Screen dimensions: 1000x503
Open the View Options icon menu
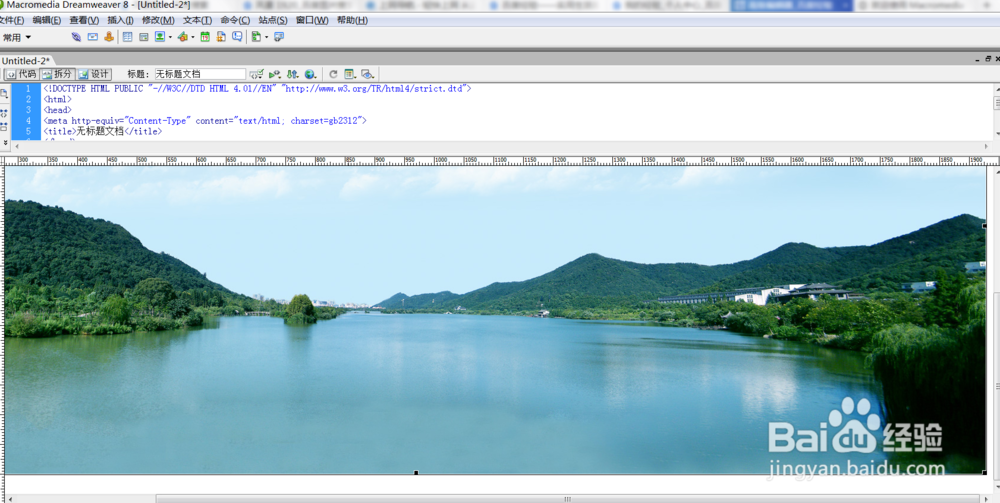(350, 74)
